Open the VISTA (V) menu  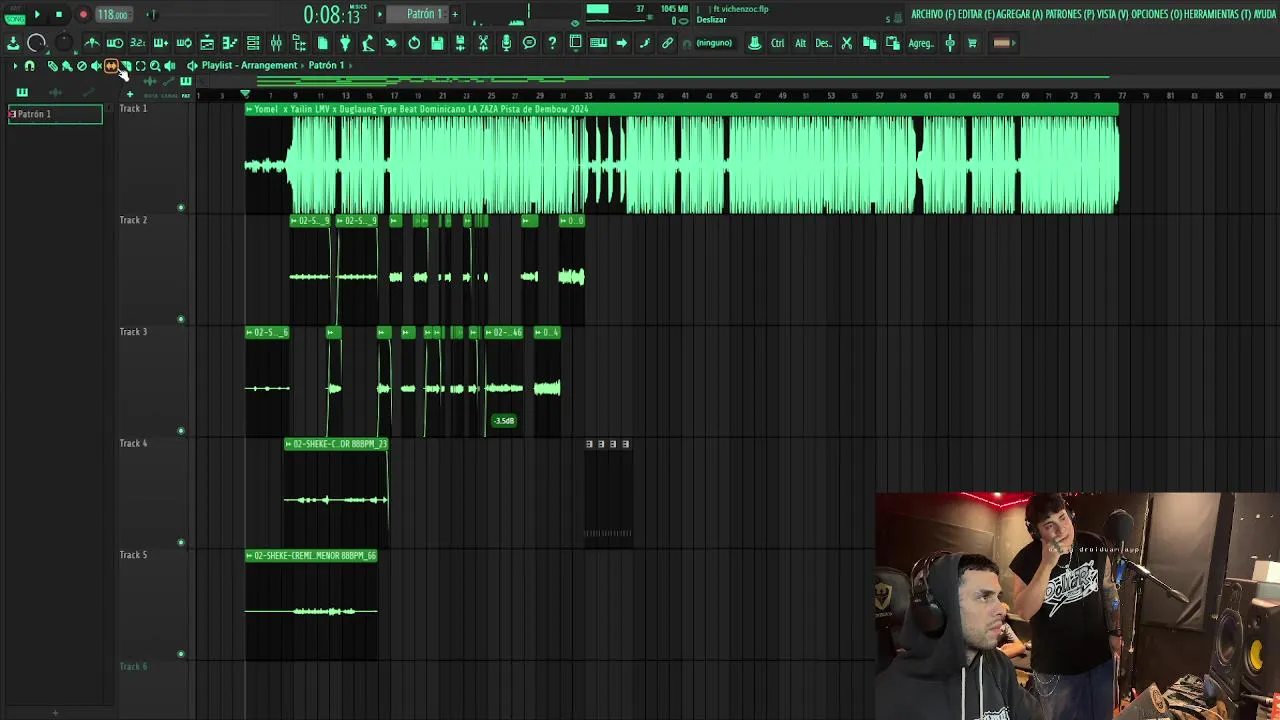pos(1113,14)
